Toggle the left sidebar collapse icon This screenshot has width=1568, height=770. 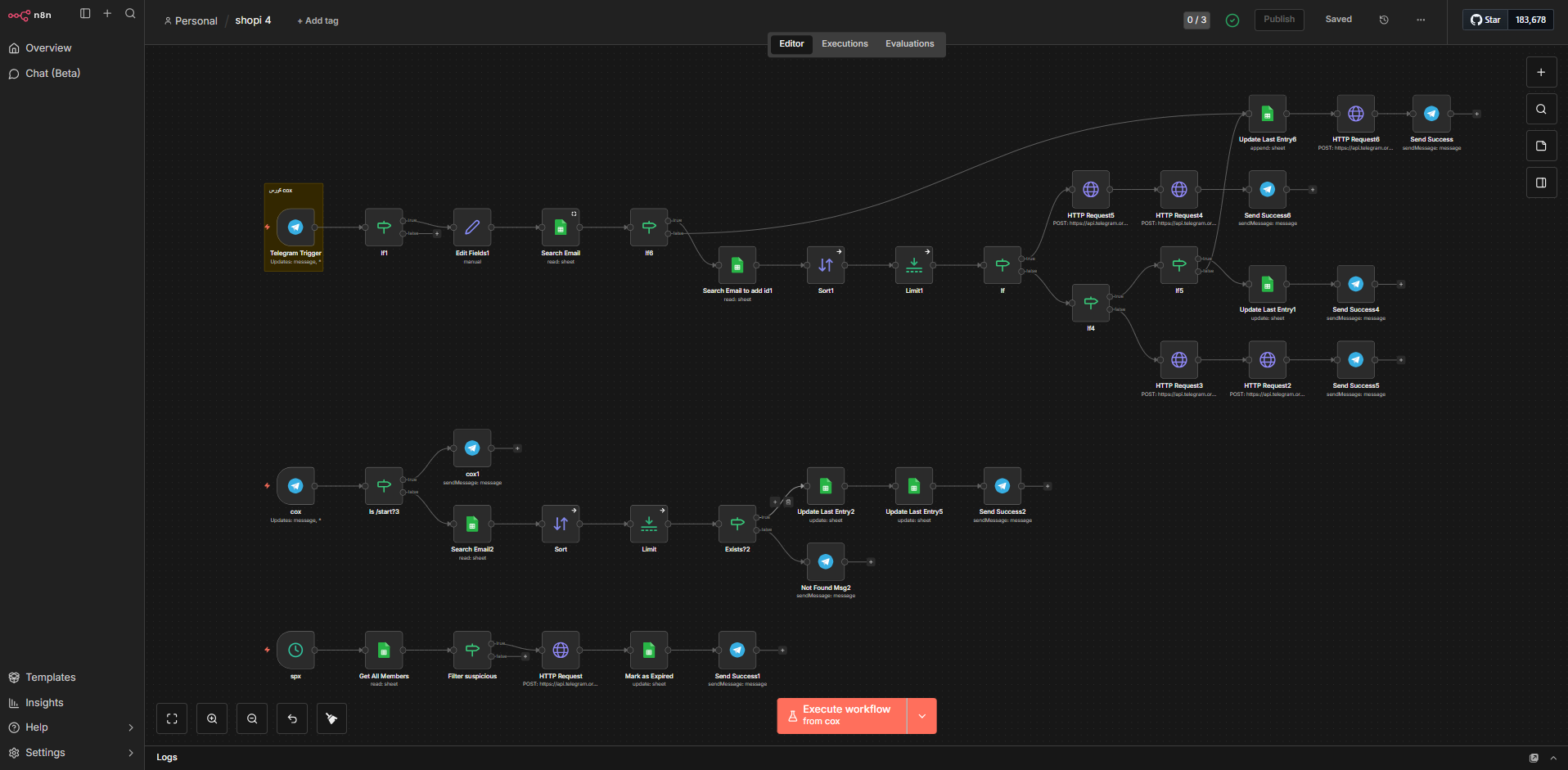click(x=85, y=13)
